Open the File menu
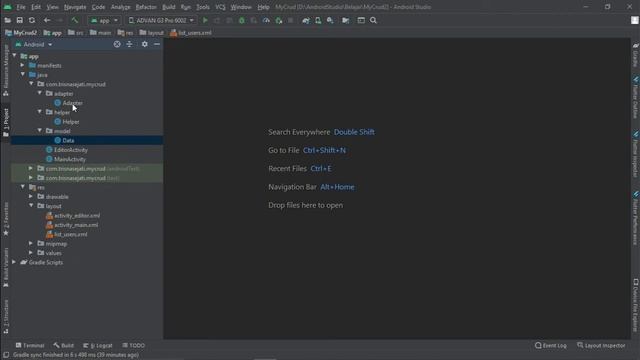Screen dimensions: 640x360 (21, 7)
